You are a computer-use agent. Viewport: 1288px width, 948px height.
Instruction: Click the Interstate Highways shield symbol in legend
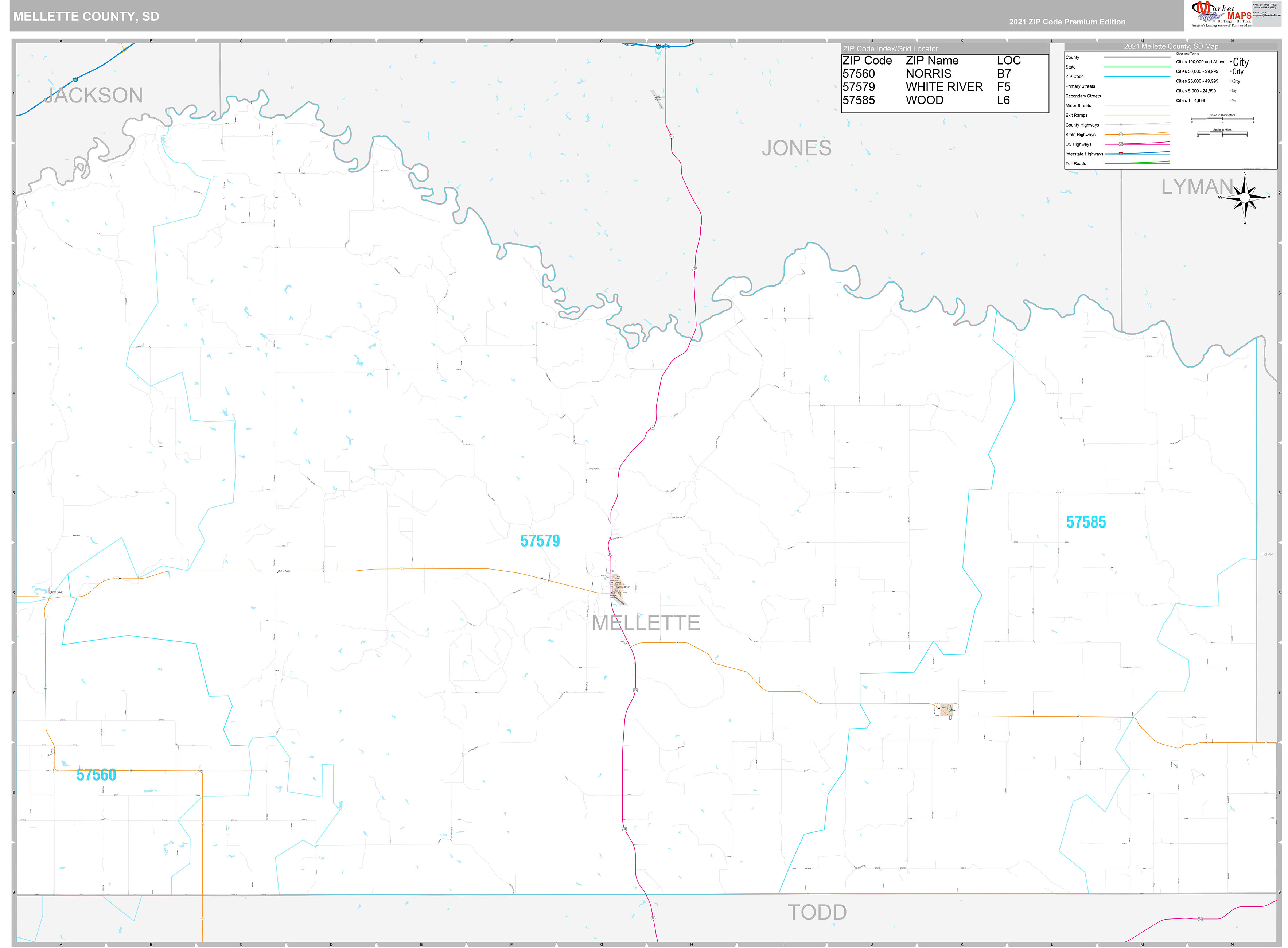(x=1121, y=154)
